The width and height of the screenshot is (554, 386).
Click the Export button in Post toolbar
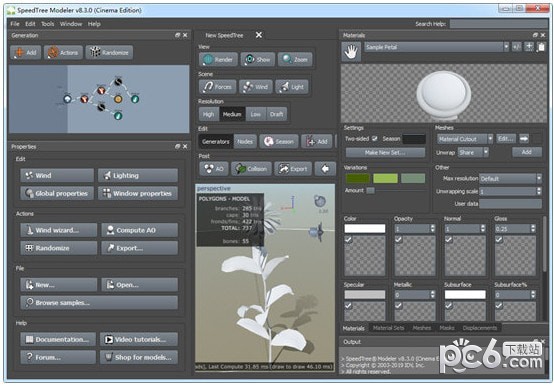(x=293, y=169)
